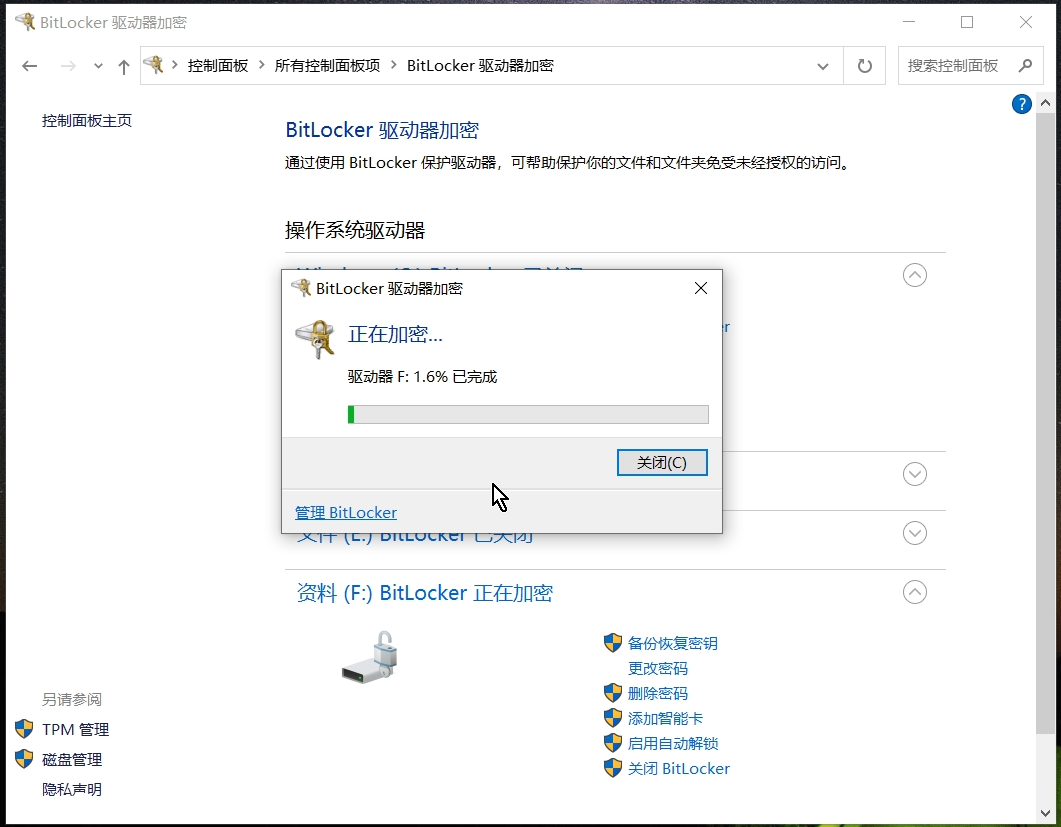This screenshot has width=1061, height=827.
Task: Click the 另请参阅 label
Action: pyautogui.click(x=72, y=699)
